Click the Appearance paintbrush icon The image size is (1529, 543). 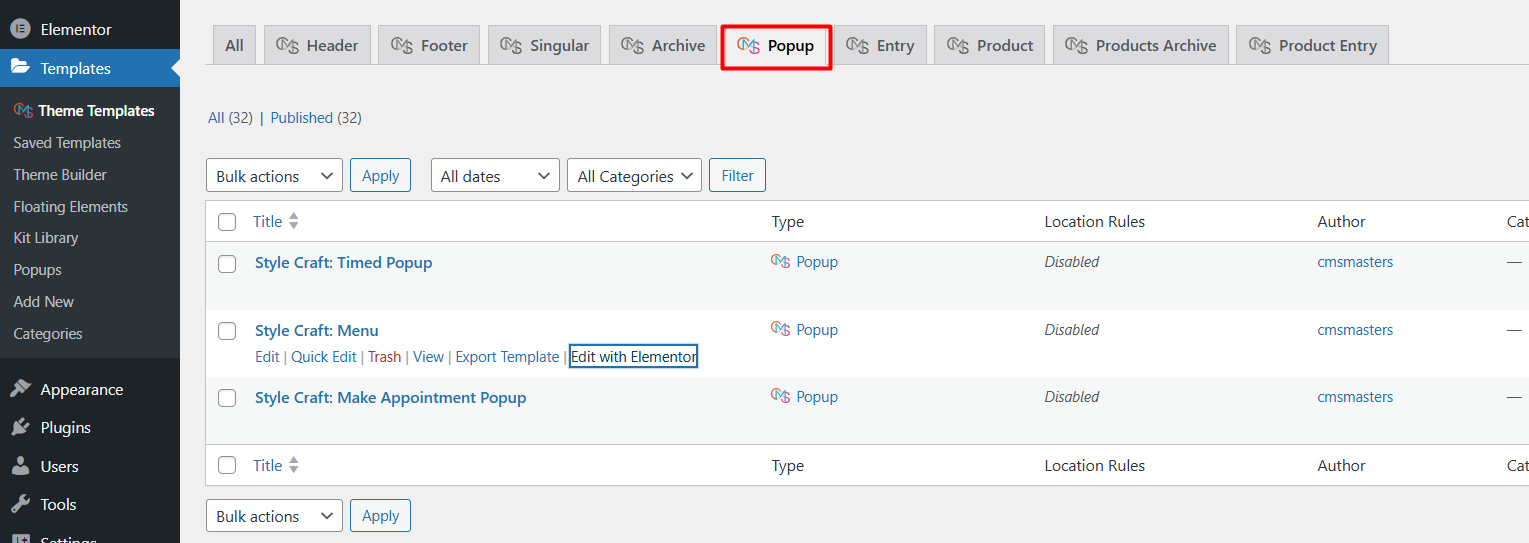[x=20, y=390]
